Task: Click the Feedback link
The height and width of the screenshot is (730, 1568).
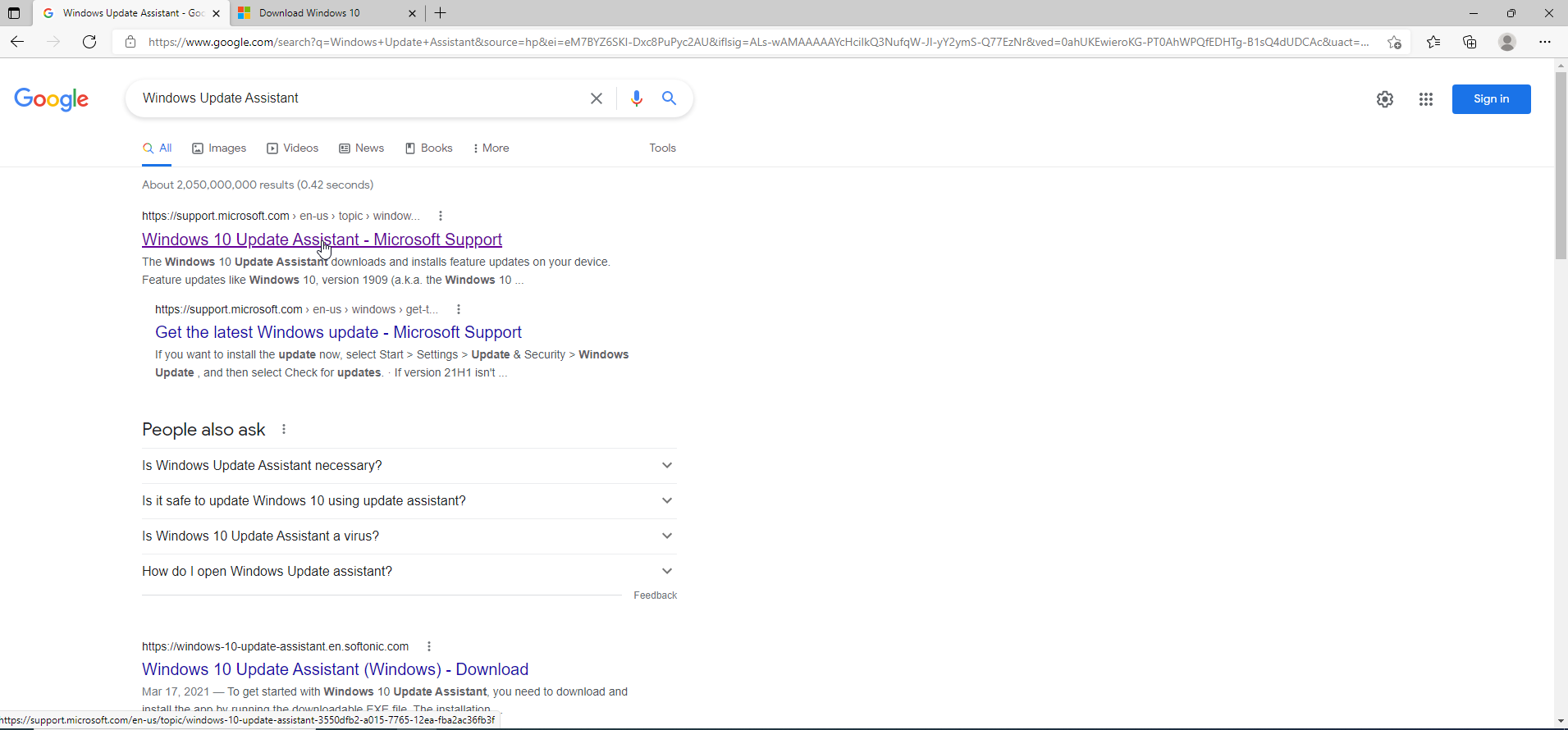Action: [656, 595]
